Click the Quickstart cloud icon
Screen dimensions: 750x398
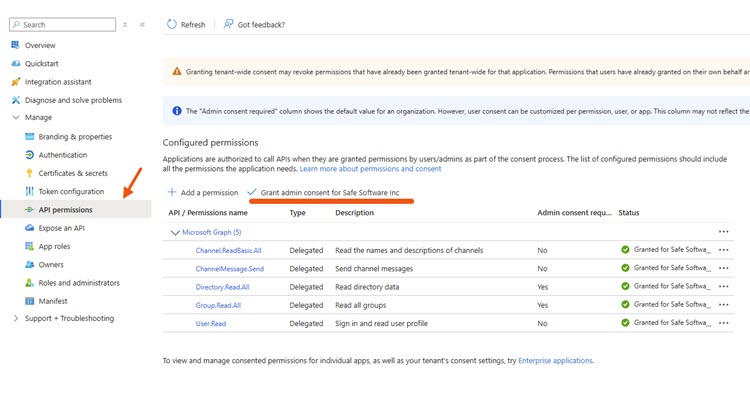[x=16, y=63]
